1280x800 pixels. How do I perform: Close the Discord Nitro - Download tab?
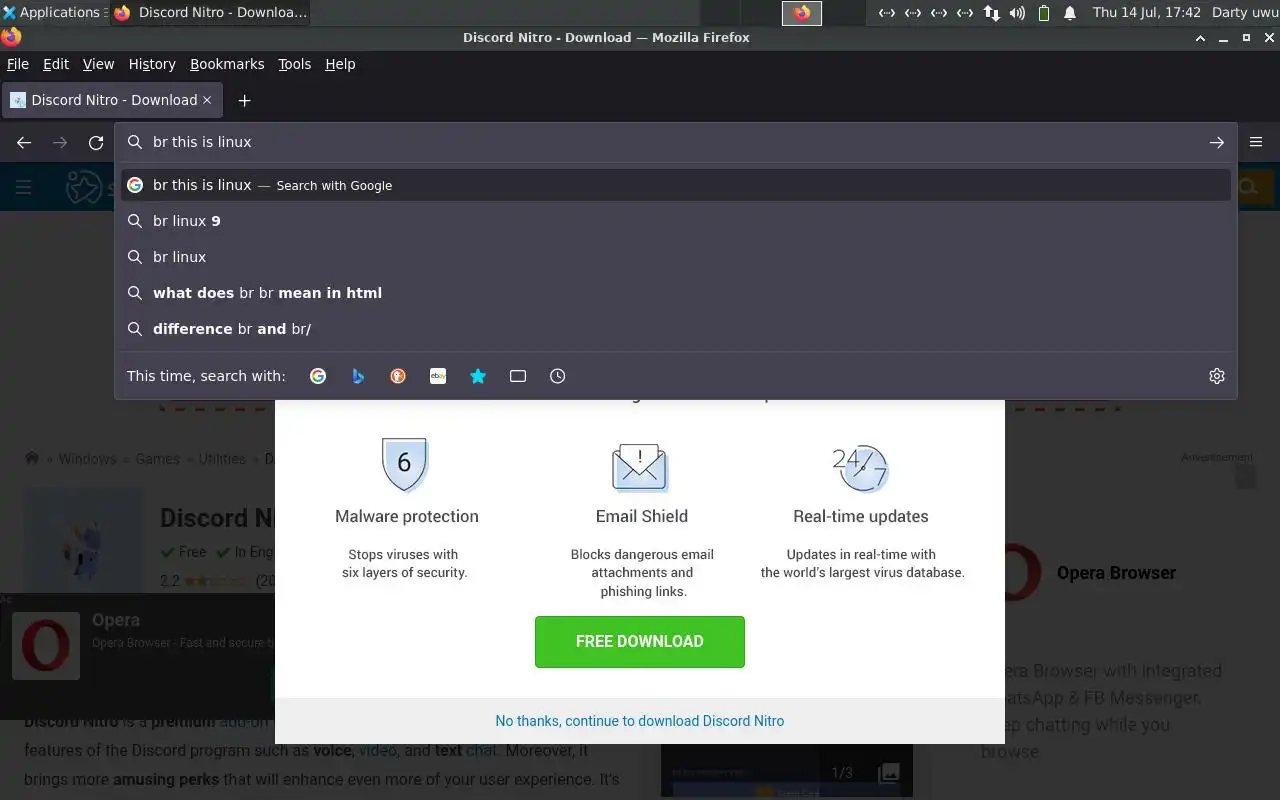207,100
